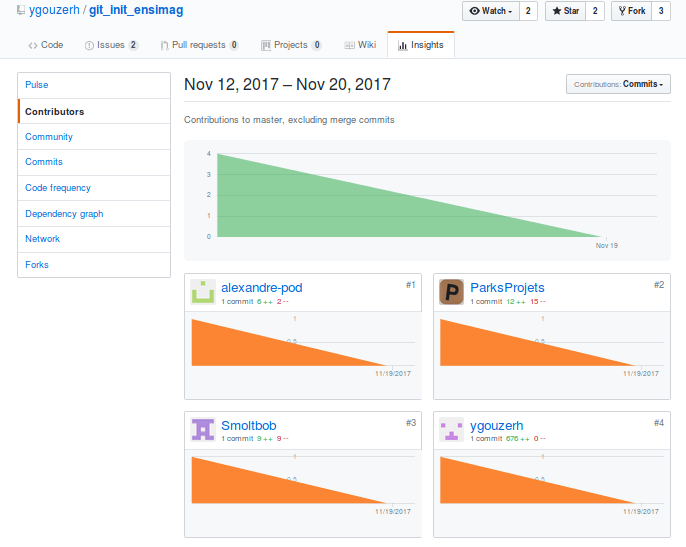Open Commits in the sidebar

94,162
